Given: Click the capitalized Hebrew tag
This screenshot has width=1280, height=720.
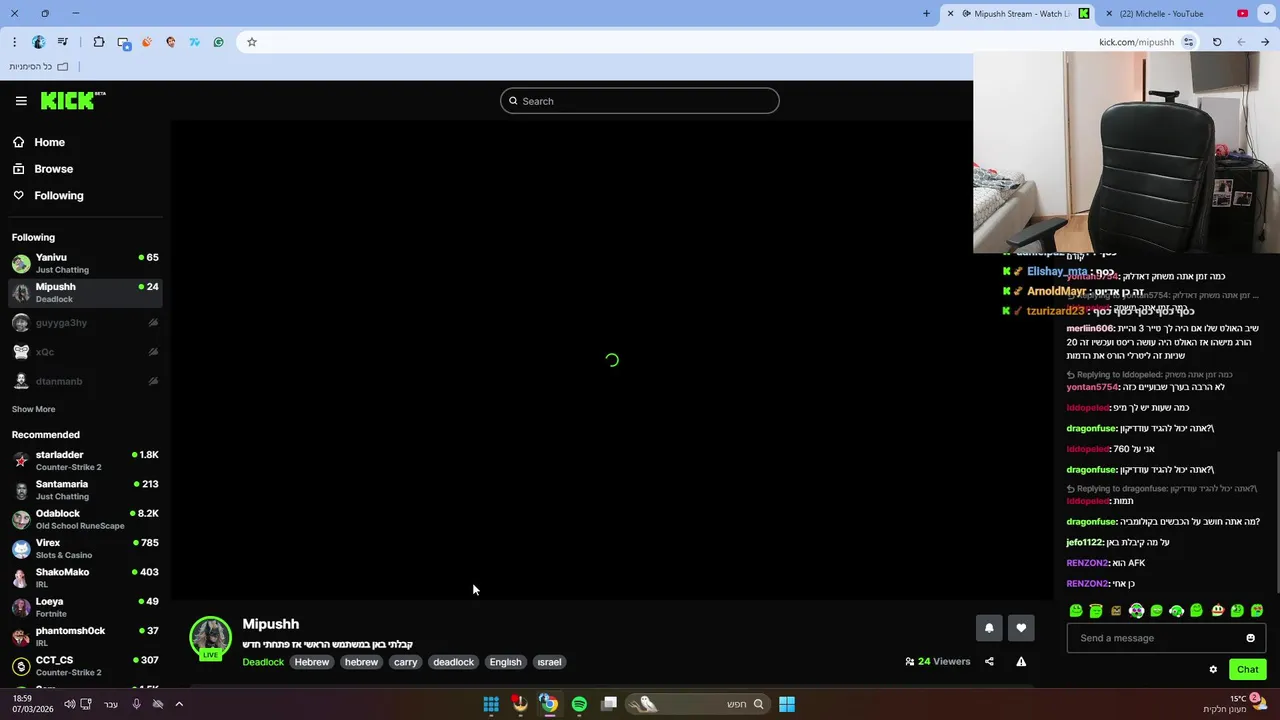Looking at the screenshot, I should tap(312, 662).
